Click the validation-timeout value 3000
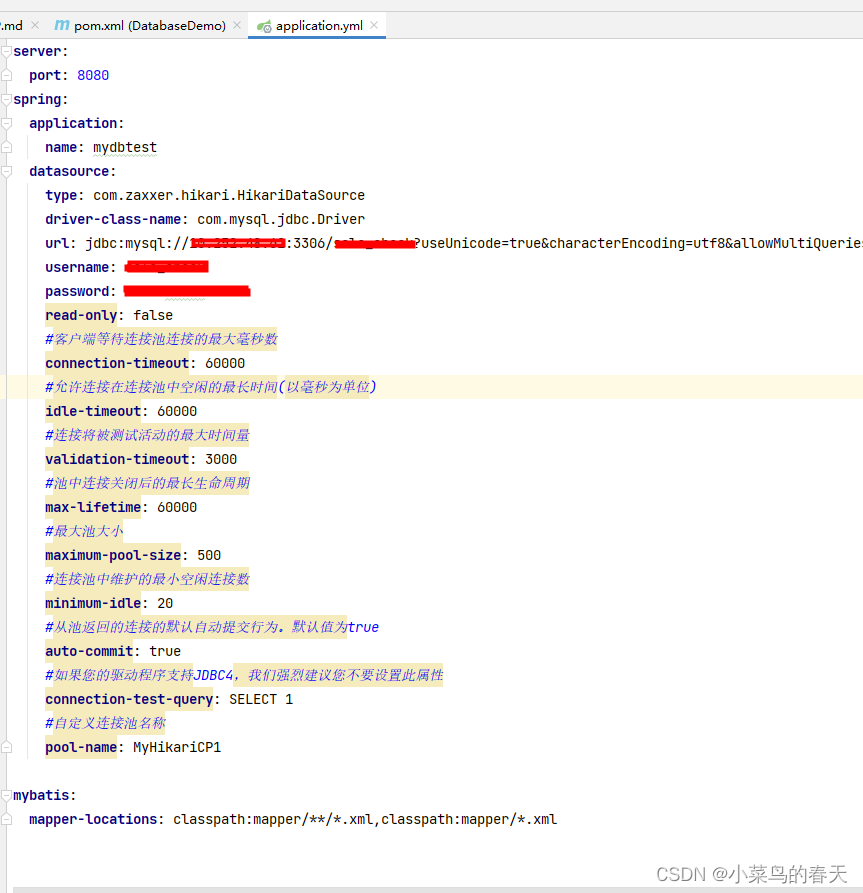Screen dimensions: 863x893 click(221, 459)
